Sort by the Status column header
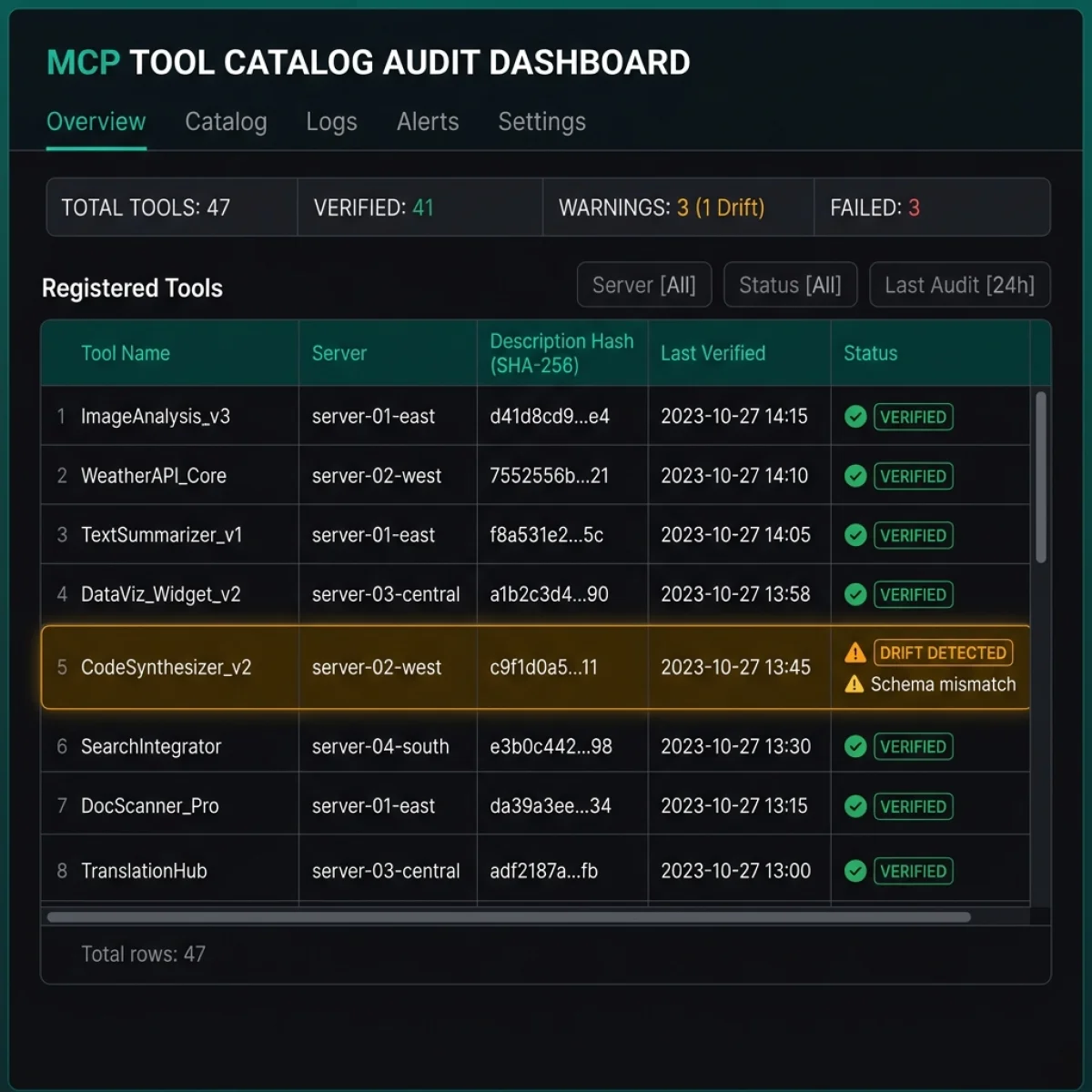This screenshot has height=1092, width=1092. [871, 353]
